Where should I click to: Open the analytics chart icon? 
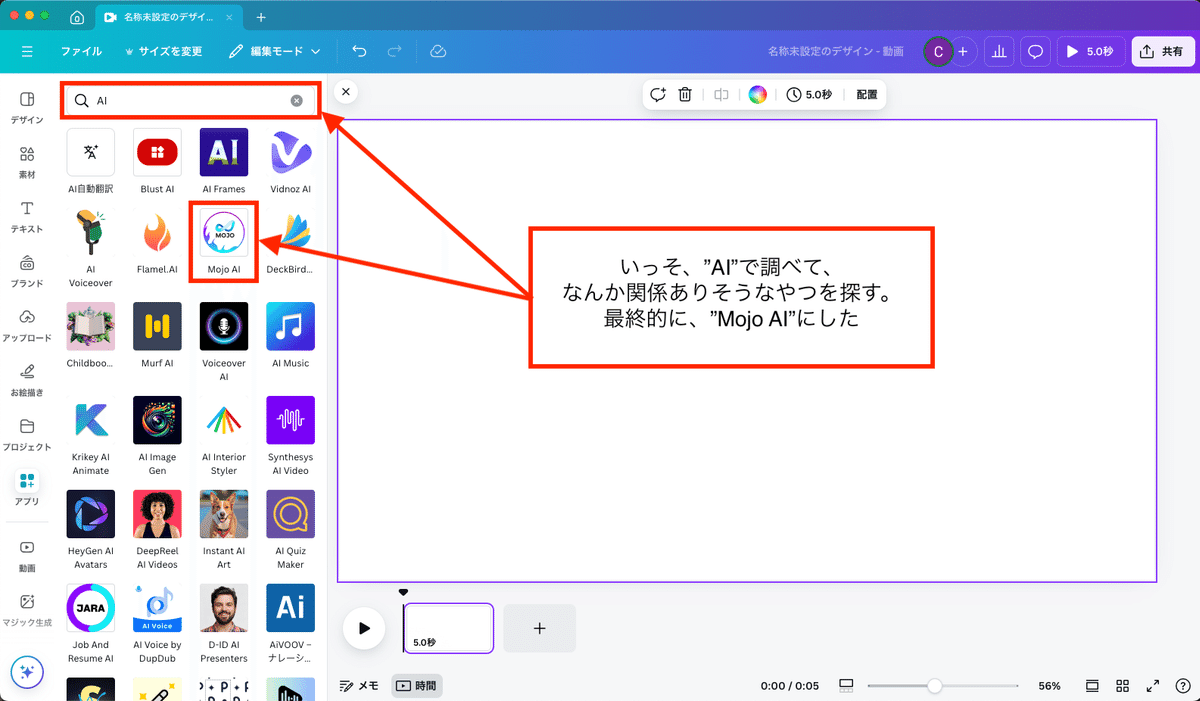[999, 51]
